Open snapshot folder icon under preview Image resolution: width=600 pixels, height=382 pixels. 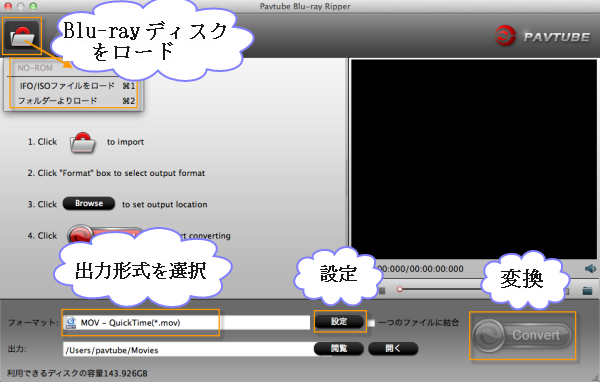click(587, 291)
